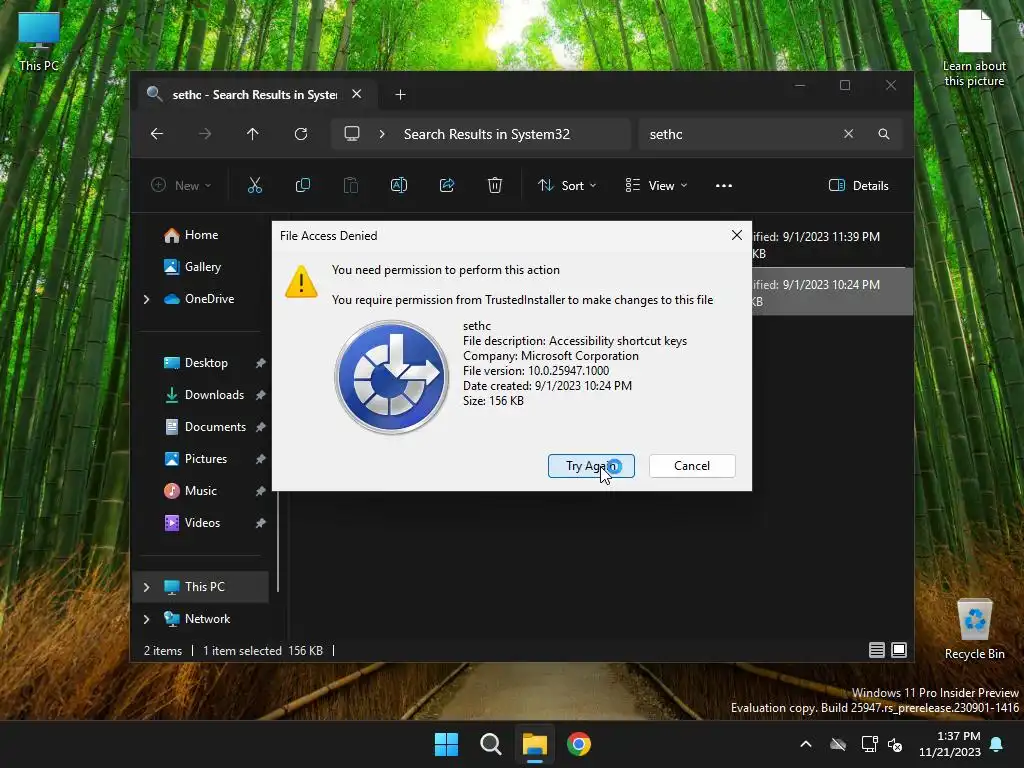Image resolution: width=1024 pixels, height=768 pixels.
Task: Close the File Access Denied dialog with X
Action: (x=737, y=235)
